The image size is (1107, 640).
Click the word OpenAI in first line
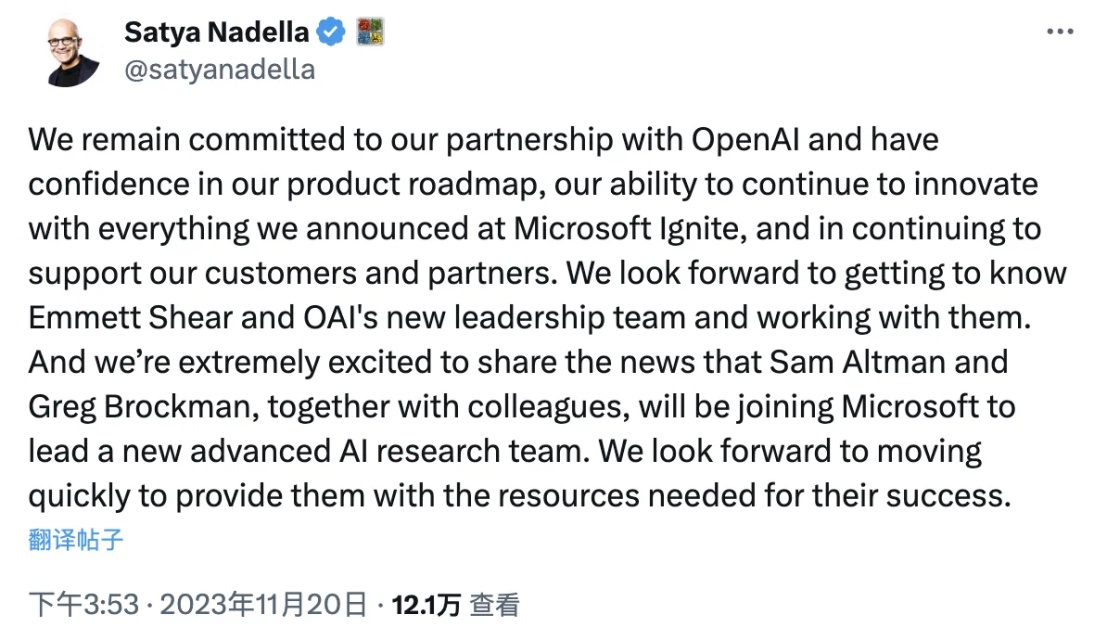point(745,140)
